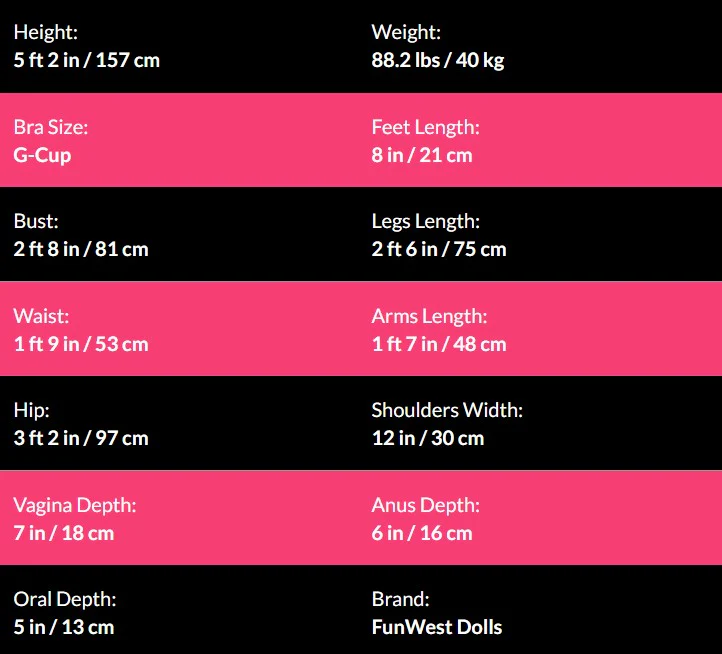Select the 88.2 lbs / 40 kg value
The width and height of the screenshot is (722, 654).
[x=438, y=60]
